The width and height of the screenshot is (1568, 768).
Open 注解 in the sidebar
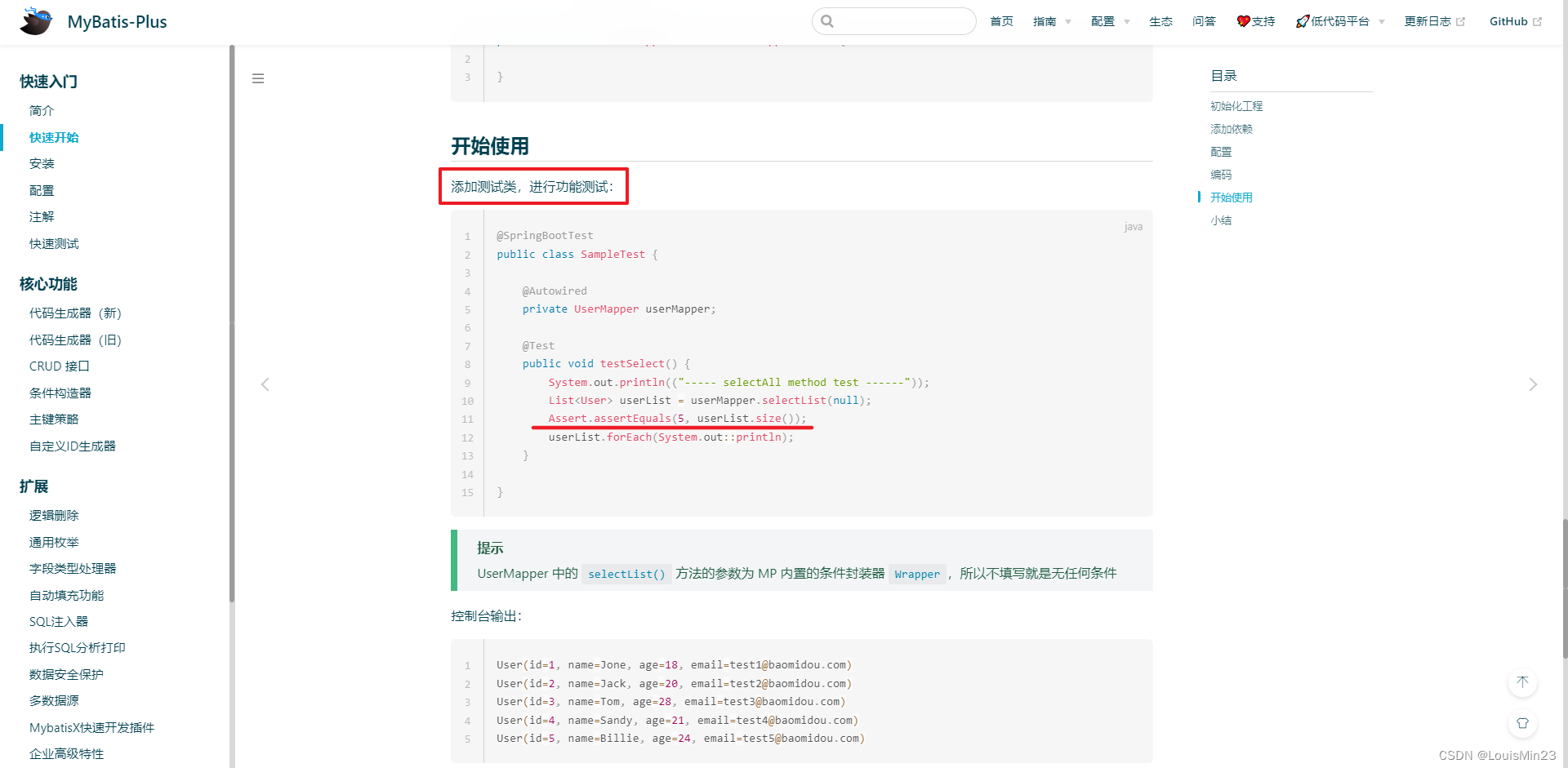click(42, 216)
